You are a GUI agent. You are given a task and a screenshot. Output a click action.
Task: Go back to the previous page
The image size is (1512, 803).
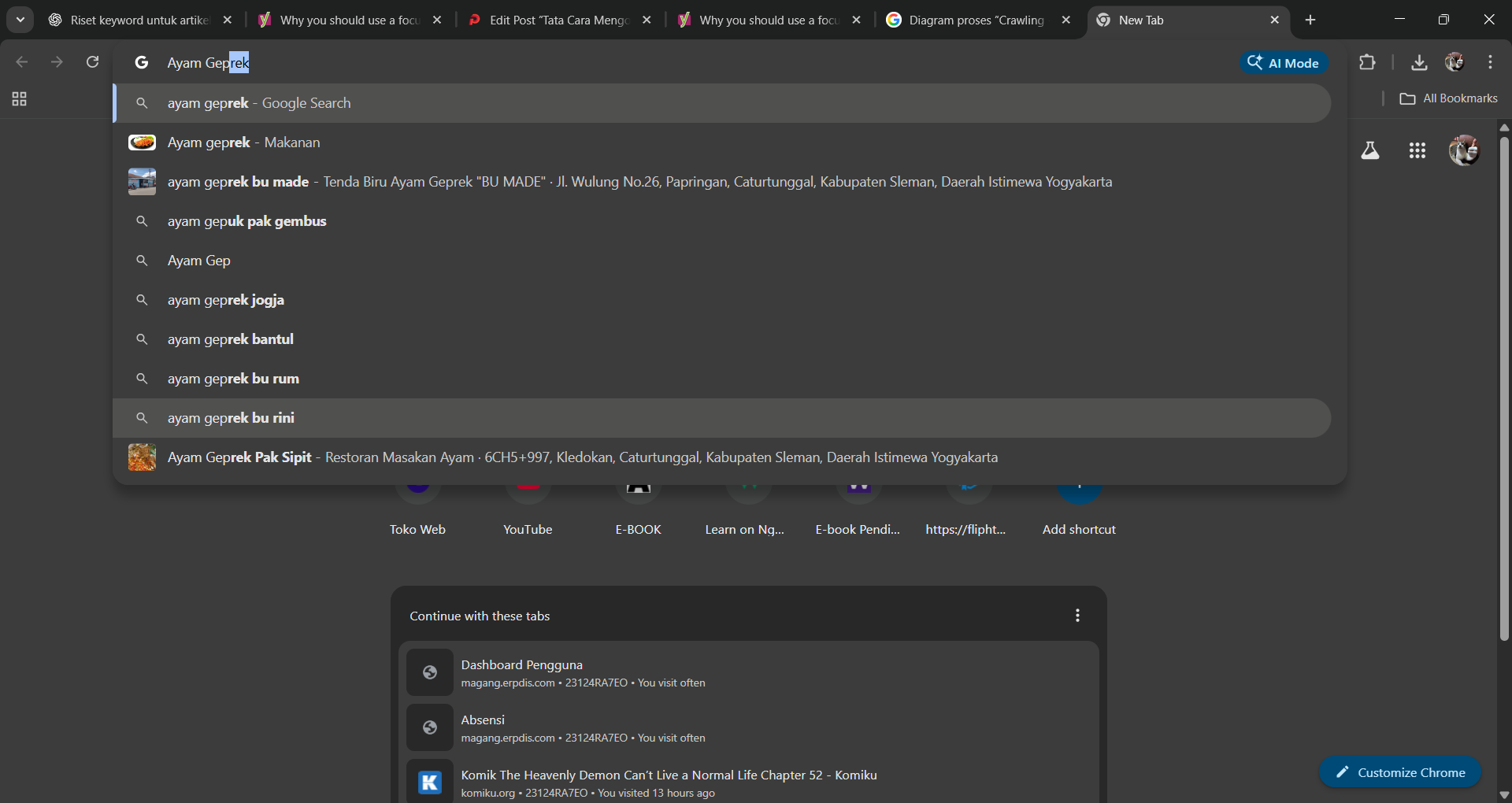pyautogui.click(x=22, y=62)
